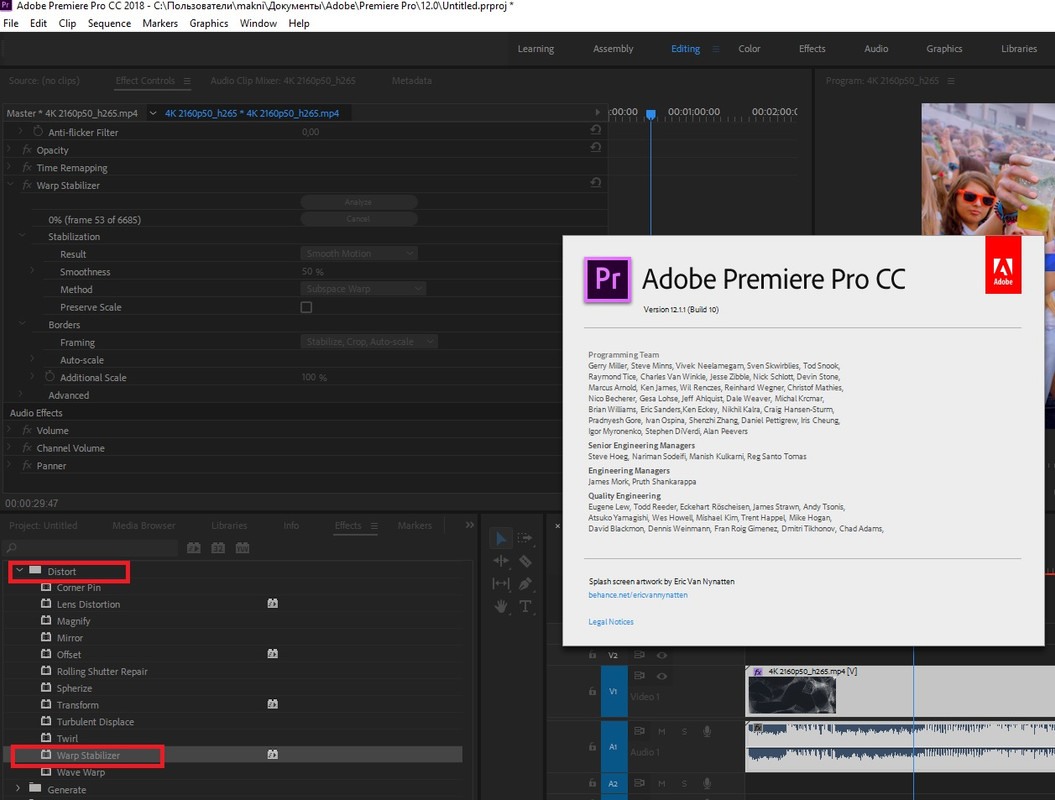Hide the Effect Controls timeline view arrow
The image size is (1055, 800).
tap(597, 112)
